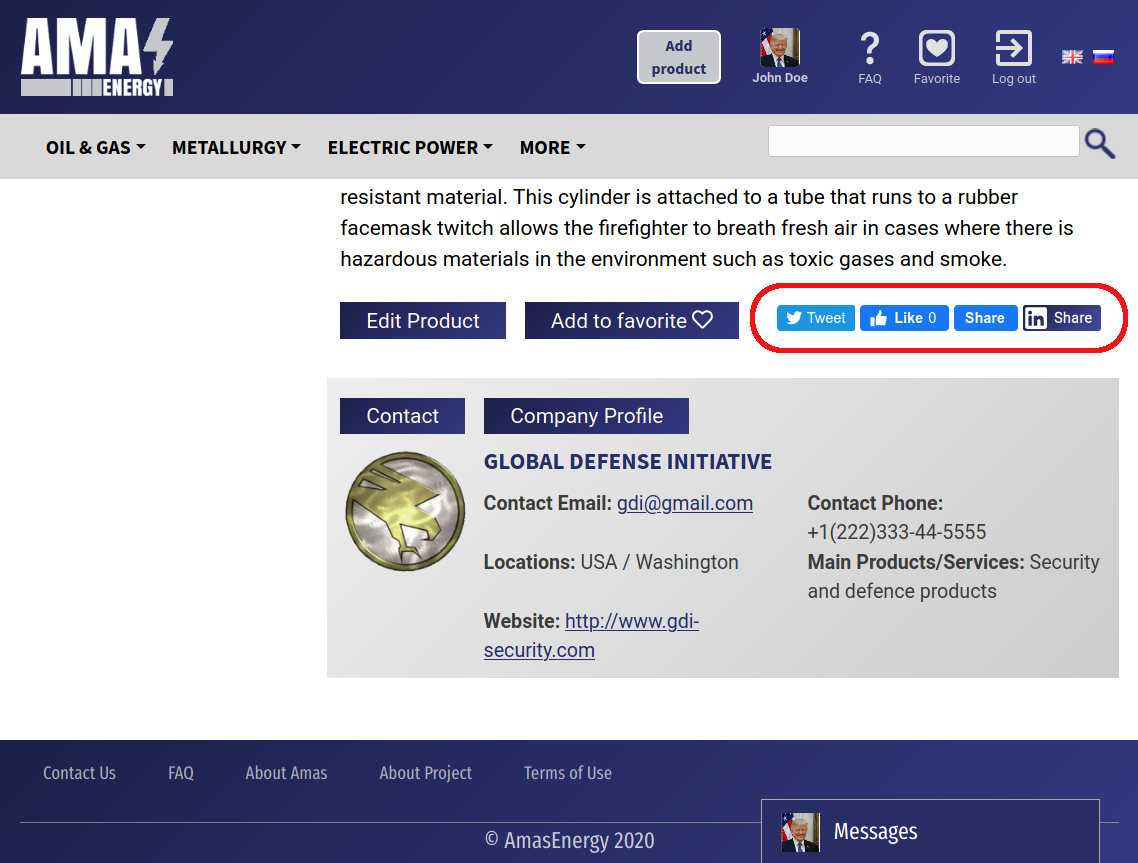Image resolution: width=1138 pixels, height=863 pixels.
Task: Click the search magnifier icon
Action: [x=1099, y=144]
